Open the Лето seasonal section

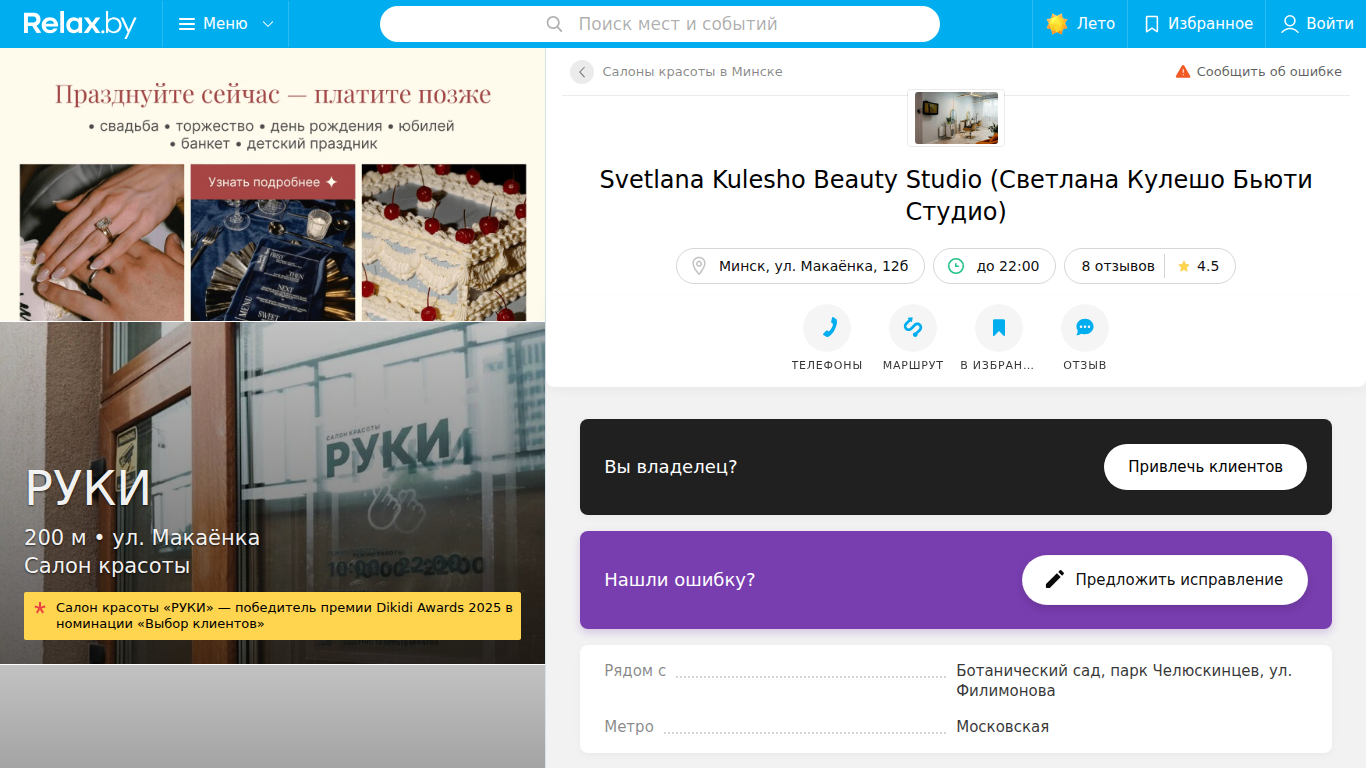click(1080, 24)
